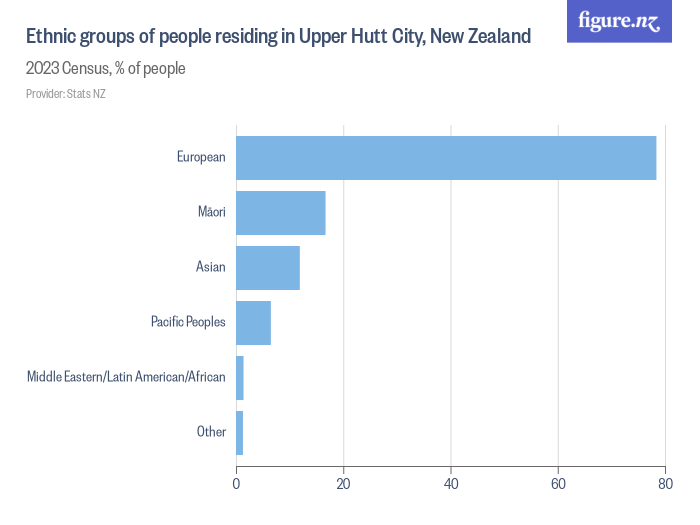This screenshot has height=525, width=700.
Task: Click the 80 tick on x-axis
Action: 665,484
